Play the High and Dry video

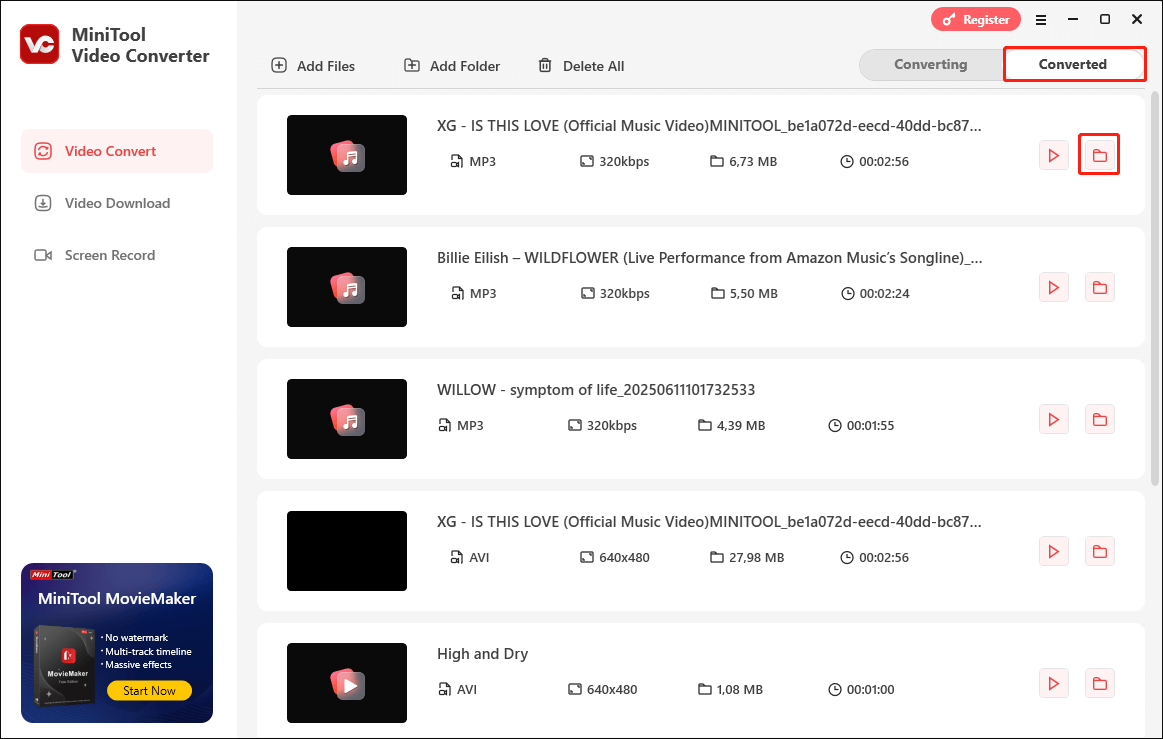point(1053,683)
